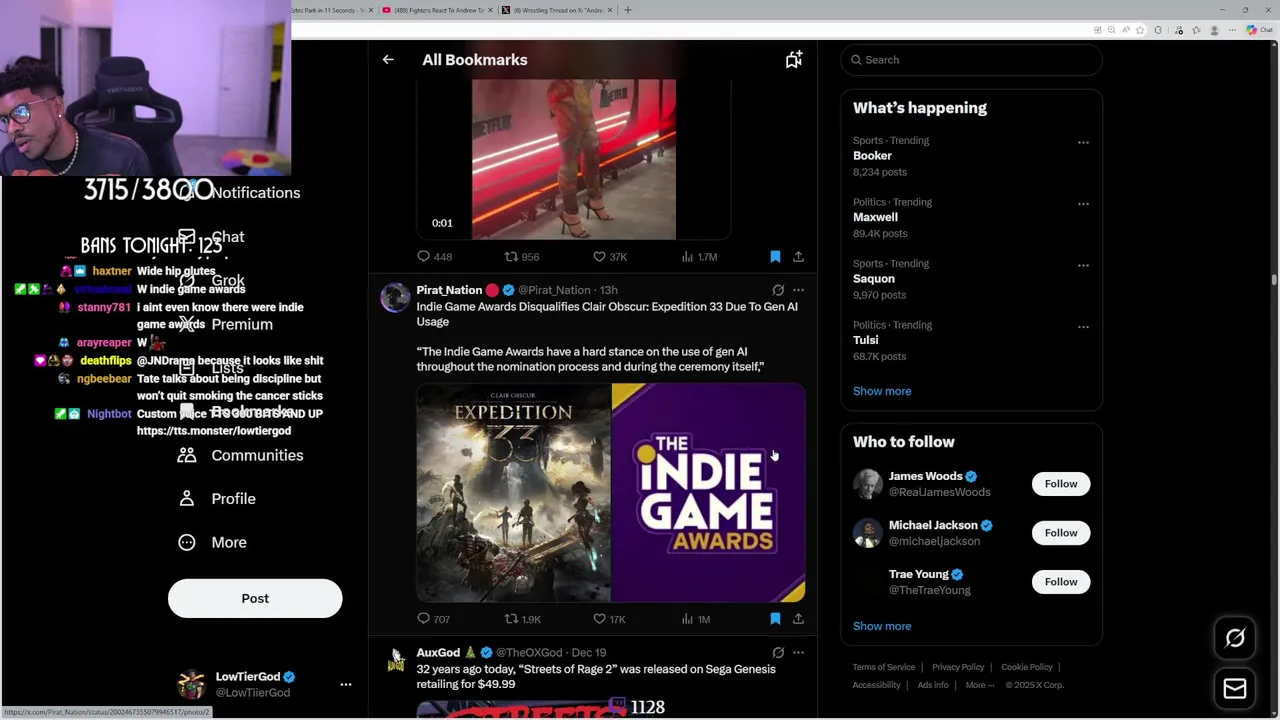Open a new browser tab

[627, 10]
